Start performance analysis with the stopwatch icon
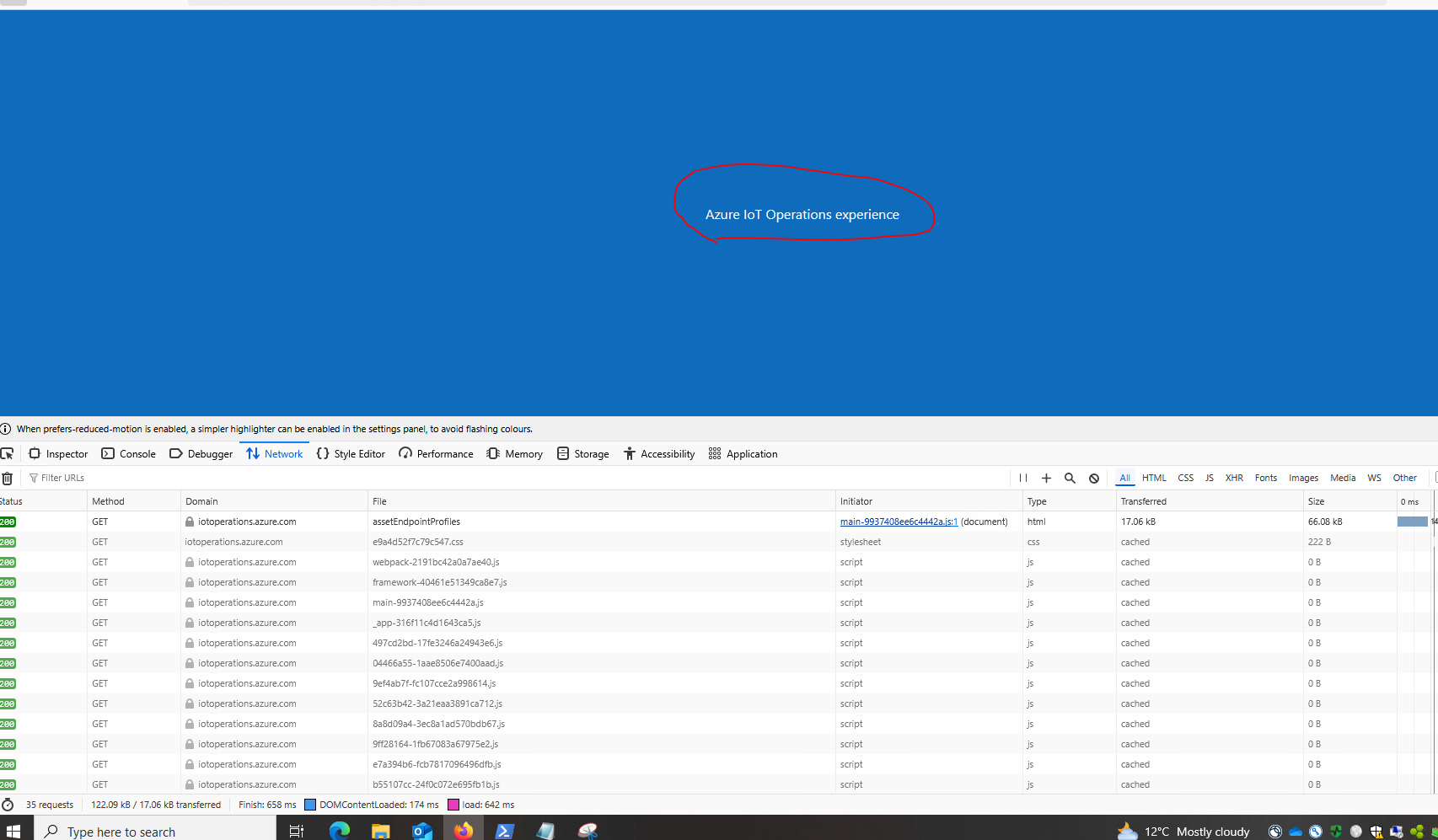The width and height of the screenshot is (1438, 840). tap(8, 805)
